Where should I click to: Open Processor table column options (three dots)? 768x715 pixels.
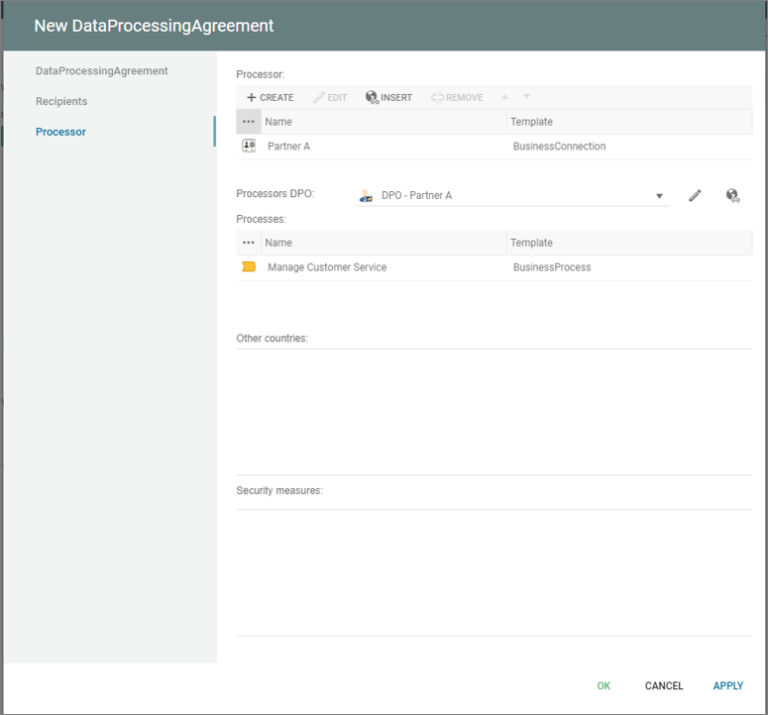point(249,121)
